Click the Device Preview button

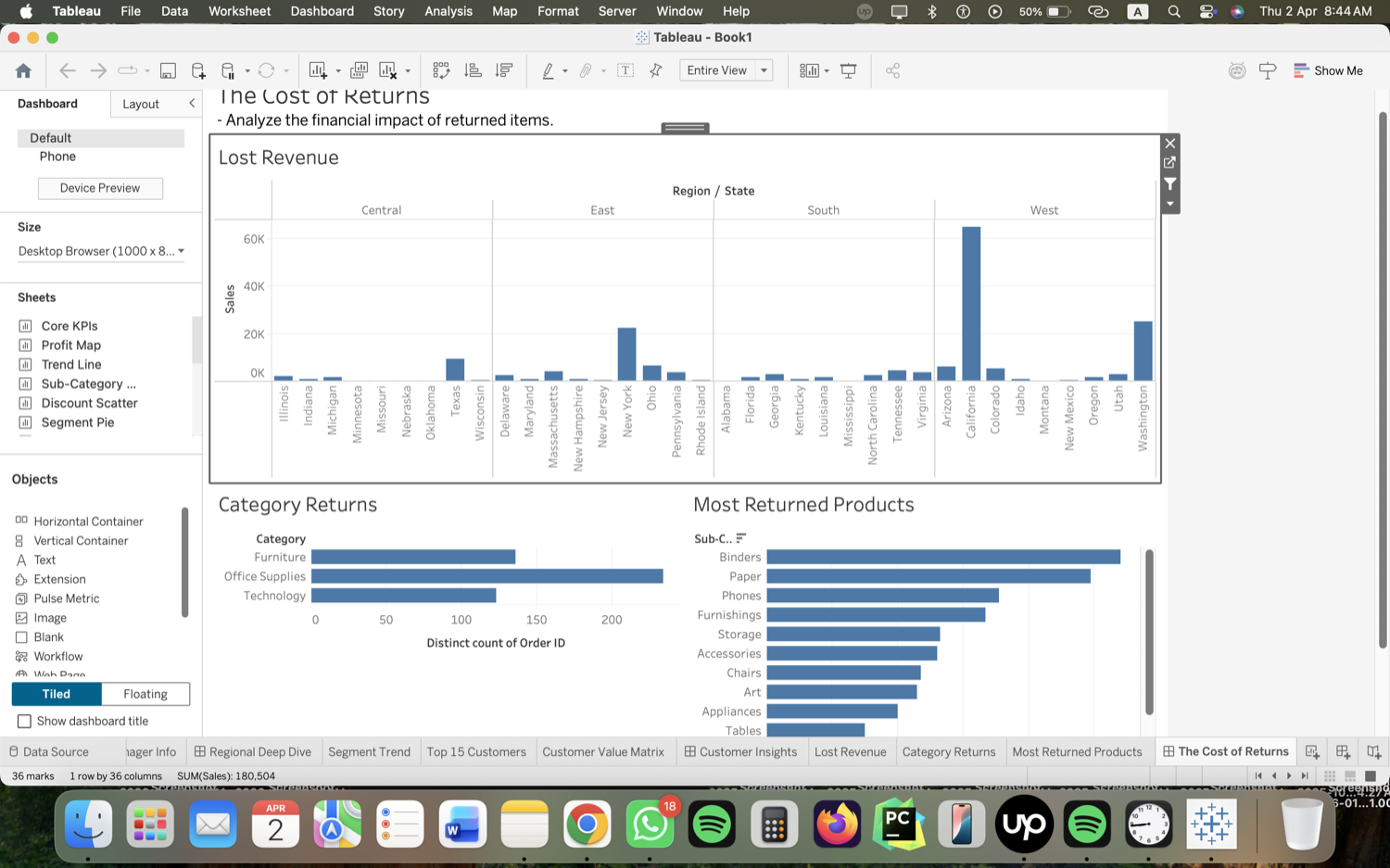pyautogui.click(x=100, y=188)
